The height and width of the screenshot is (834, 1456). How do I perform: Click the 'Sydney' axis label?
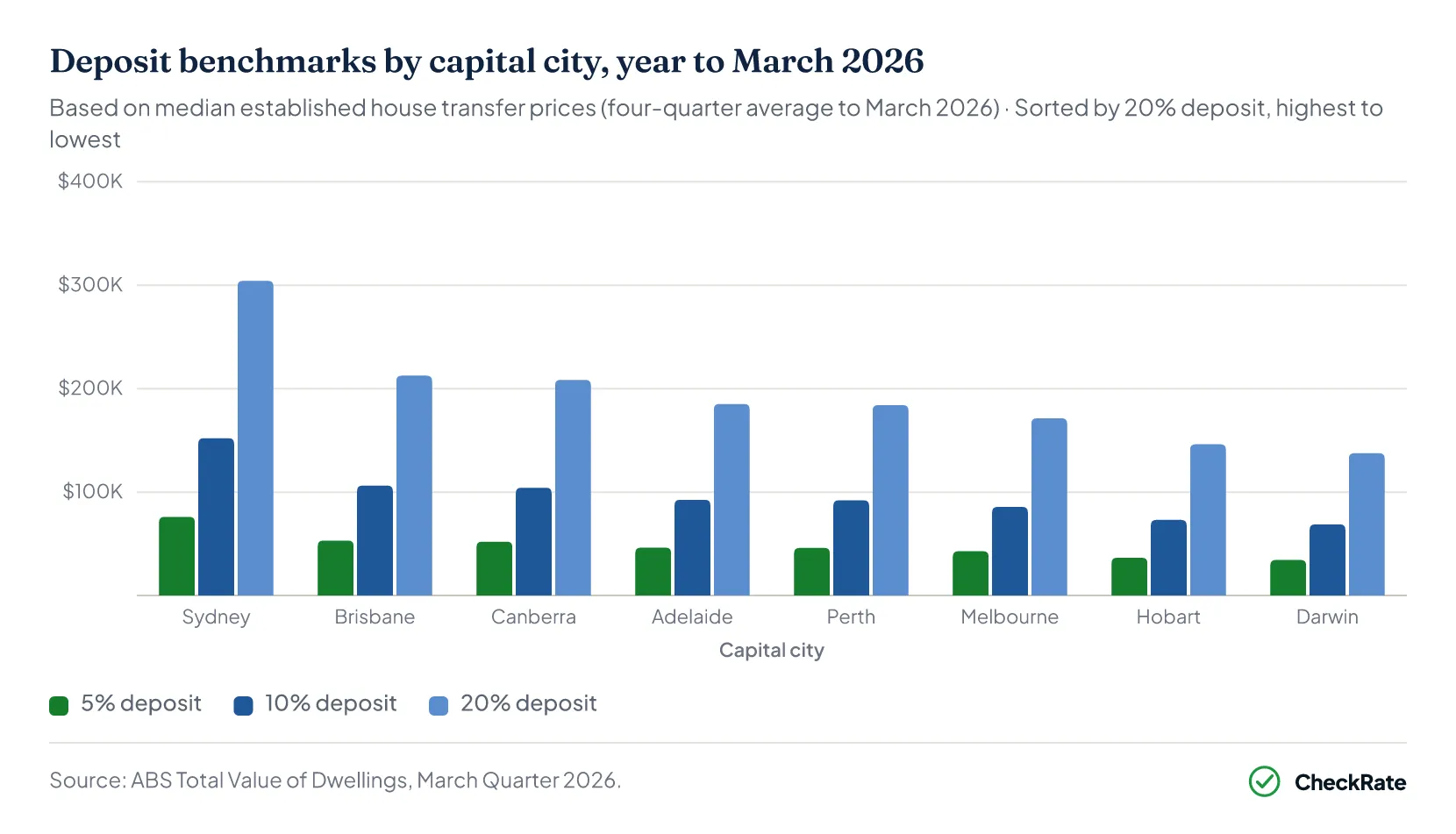(216, 617)
